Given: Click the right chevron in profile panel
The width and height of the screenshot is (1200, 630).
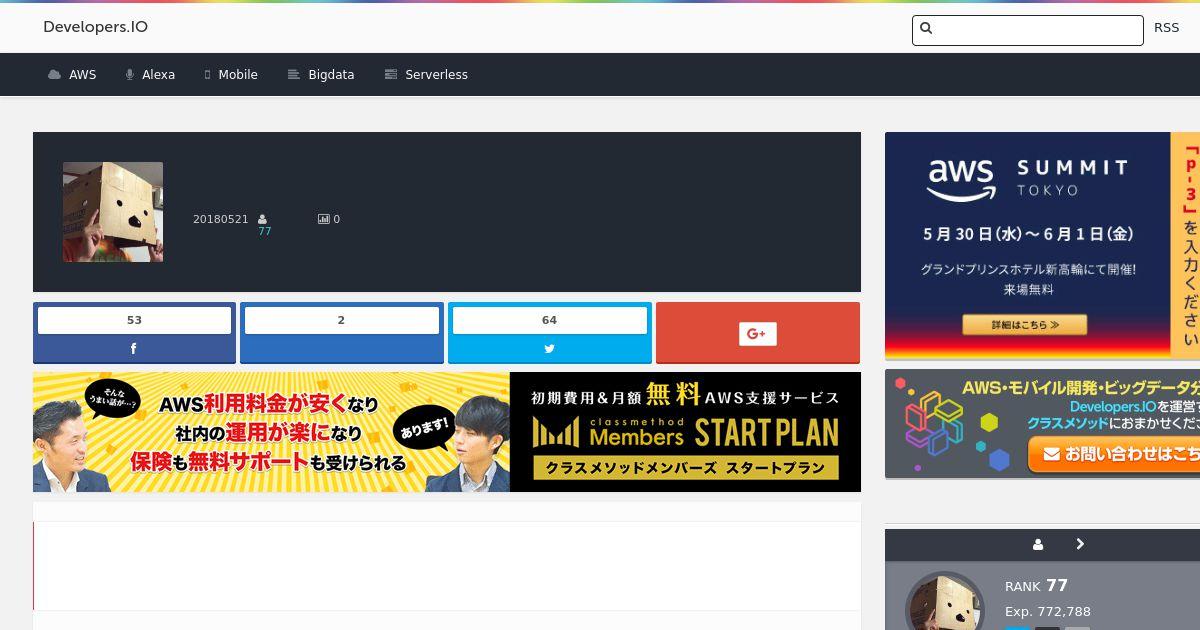Looking at the screenshot, I should (1080, 544).
